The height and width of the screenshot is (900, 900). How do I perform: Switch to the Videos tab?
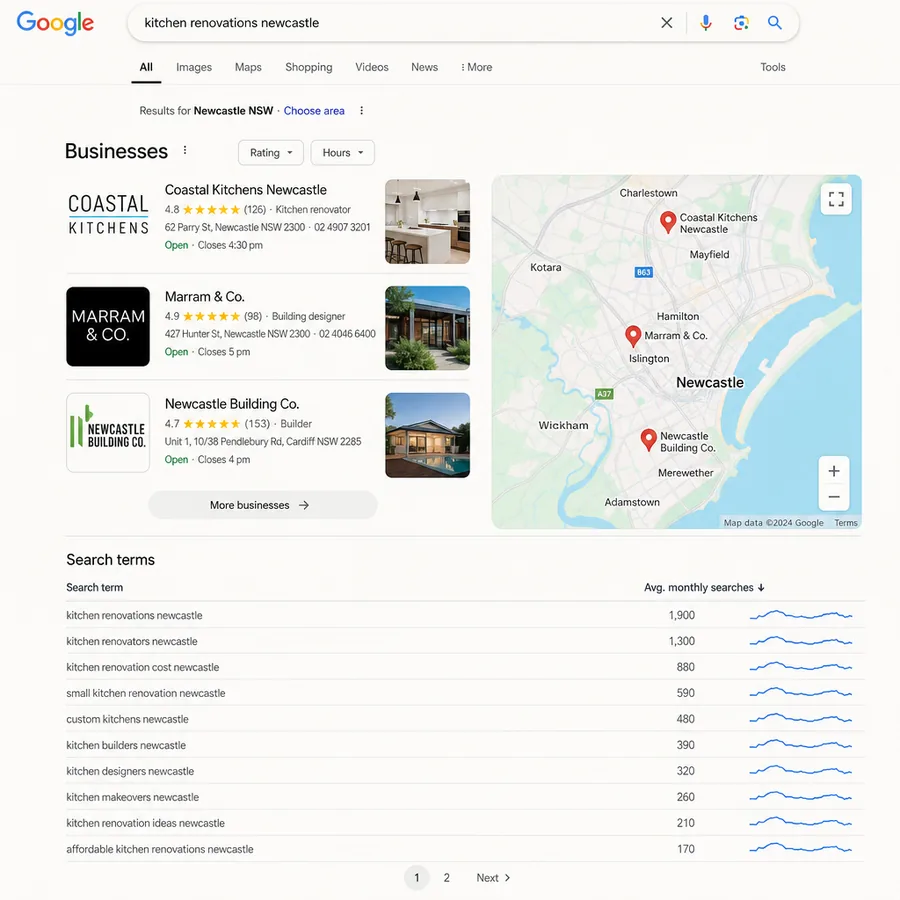click(x=372, y=67)
